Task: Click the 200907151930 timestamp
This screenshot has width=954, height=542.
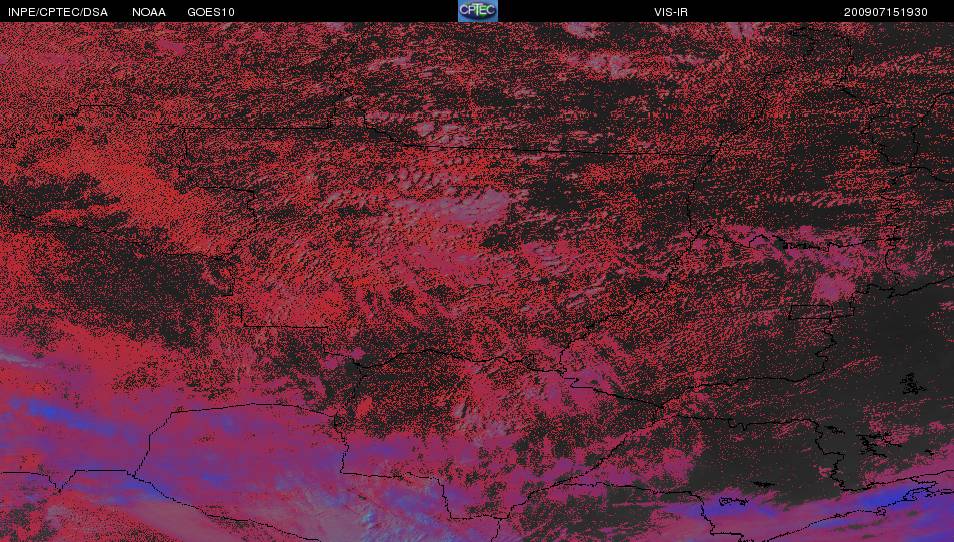Action: [x=886, y=12]
